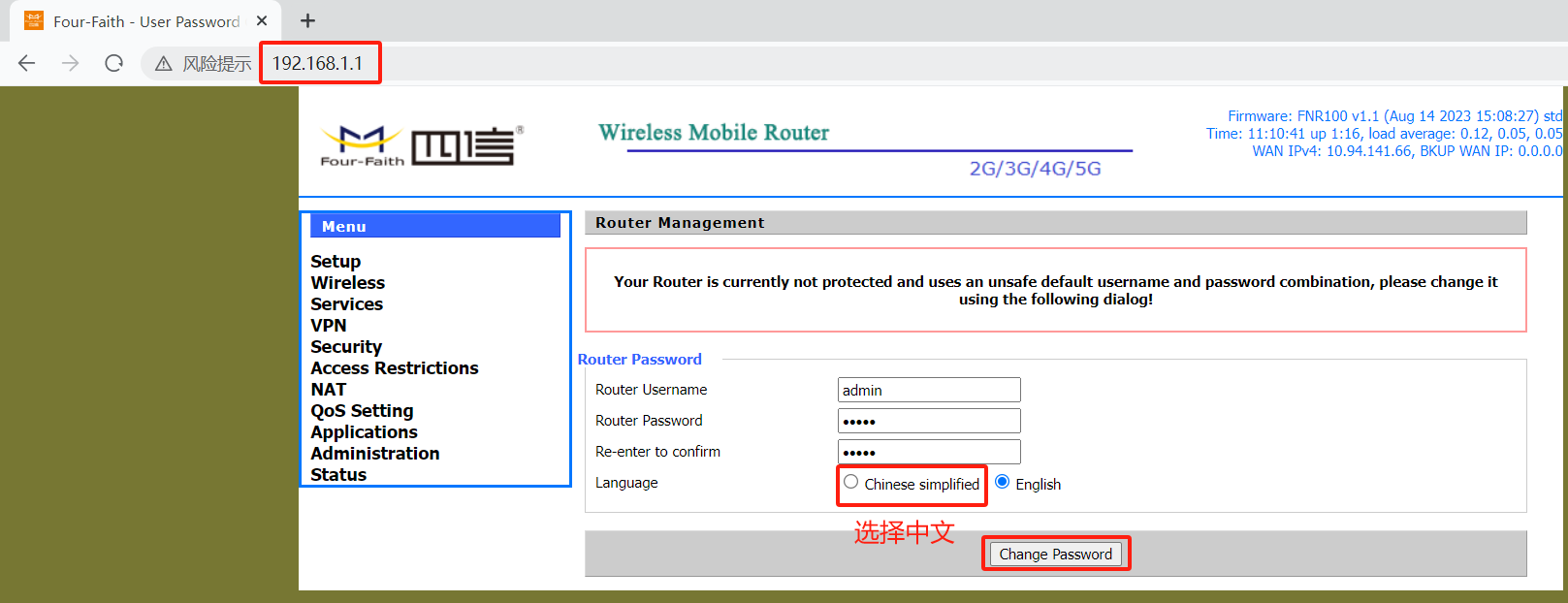
Task: Click the browser back arrow
Action: 26,63
